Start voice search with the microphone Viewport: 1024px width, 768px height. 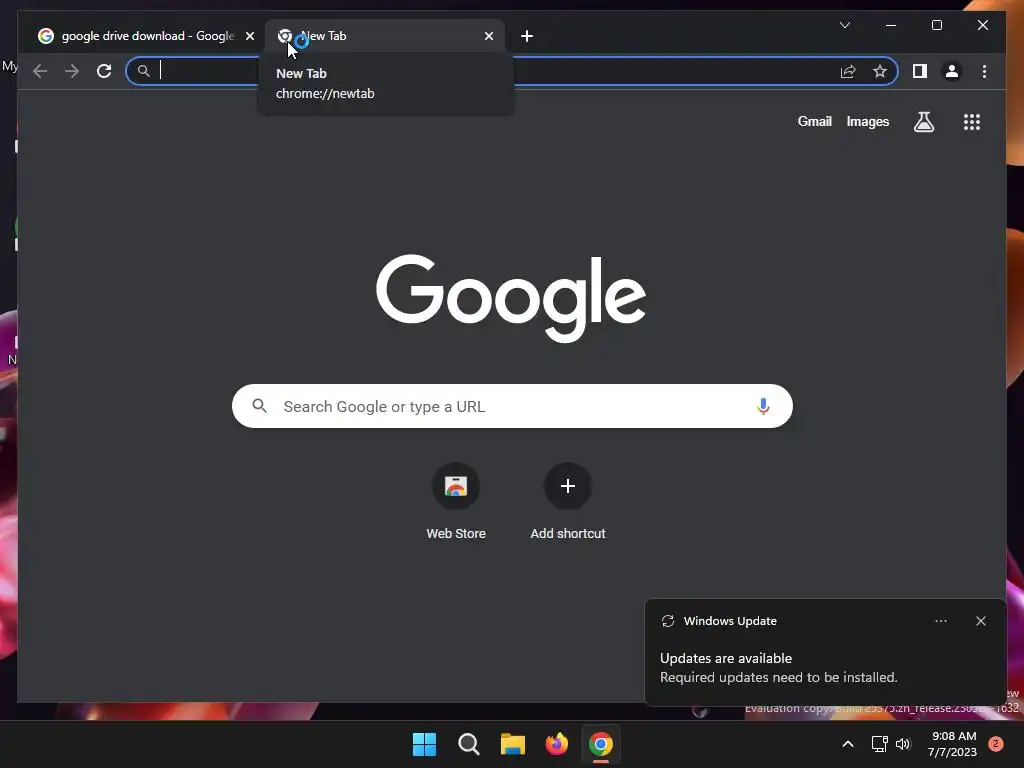(763, 406)
